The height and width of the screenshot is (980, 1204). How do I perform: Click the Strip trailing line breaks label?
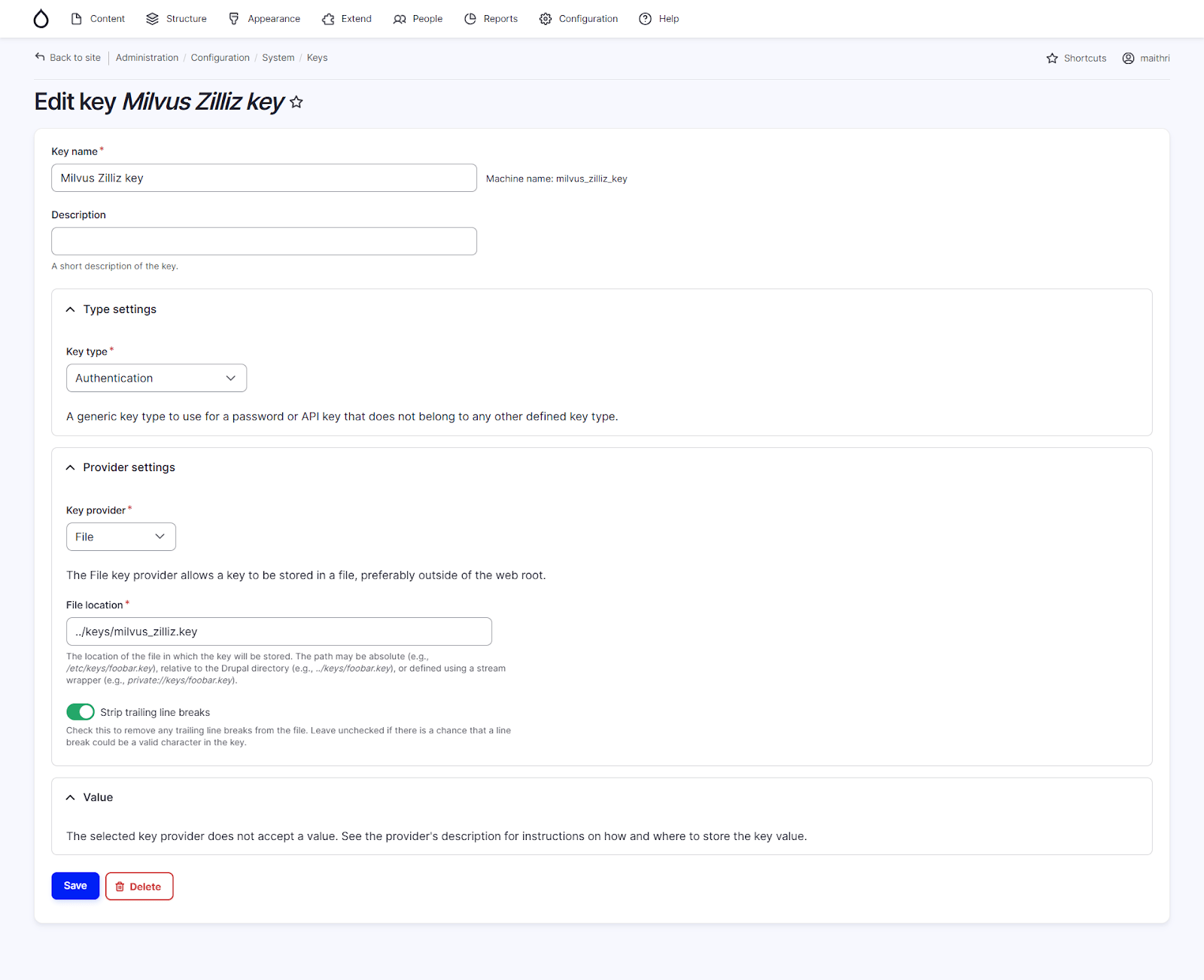(x=155, y=712)
